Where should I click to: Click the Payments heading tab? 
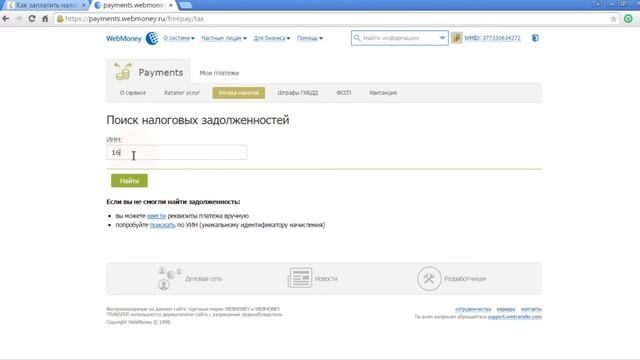click(149, 72)
